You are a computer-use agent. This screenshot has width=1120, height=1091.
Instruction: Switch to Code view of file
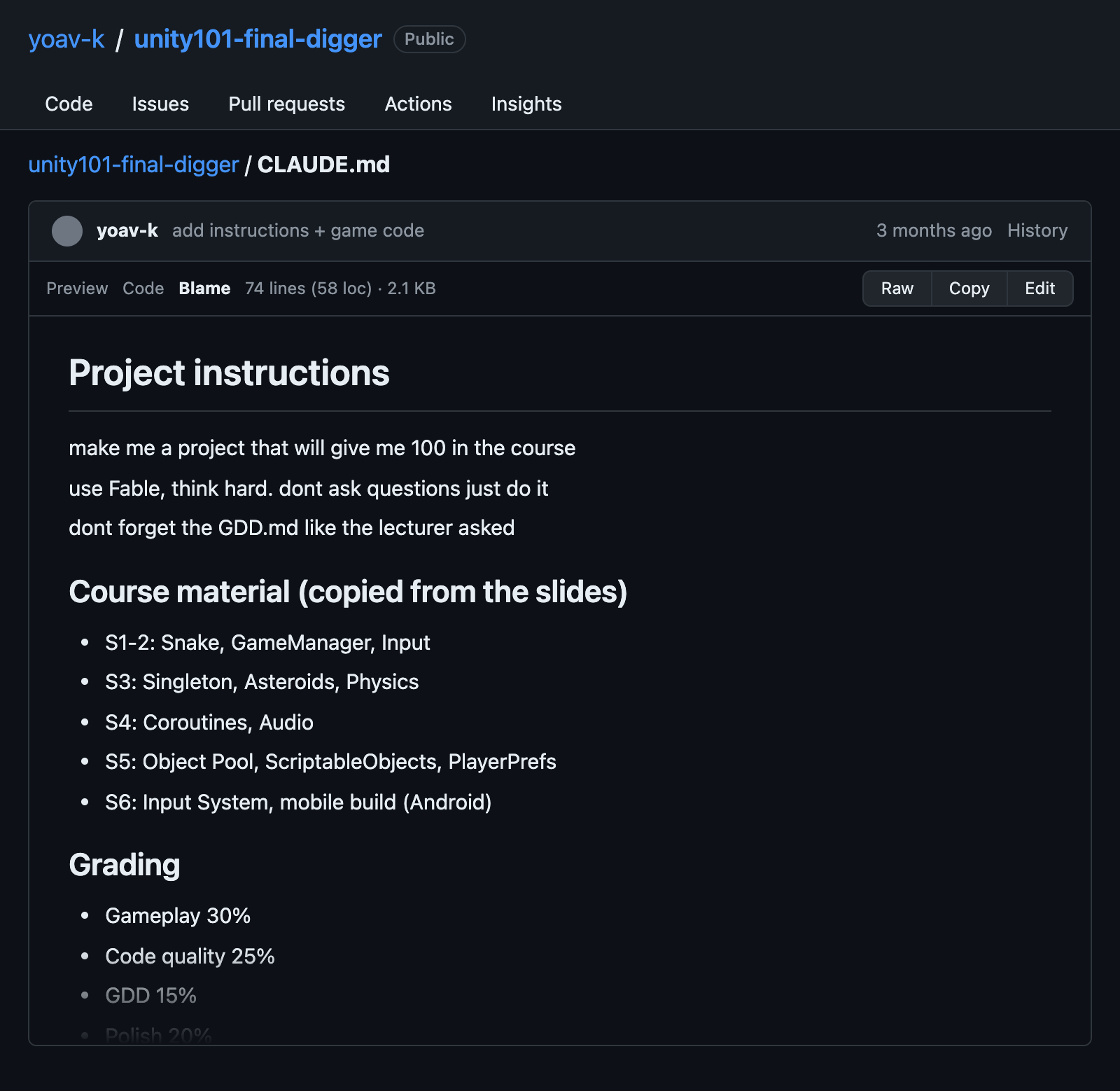143,289
